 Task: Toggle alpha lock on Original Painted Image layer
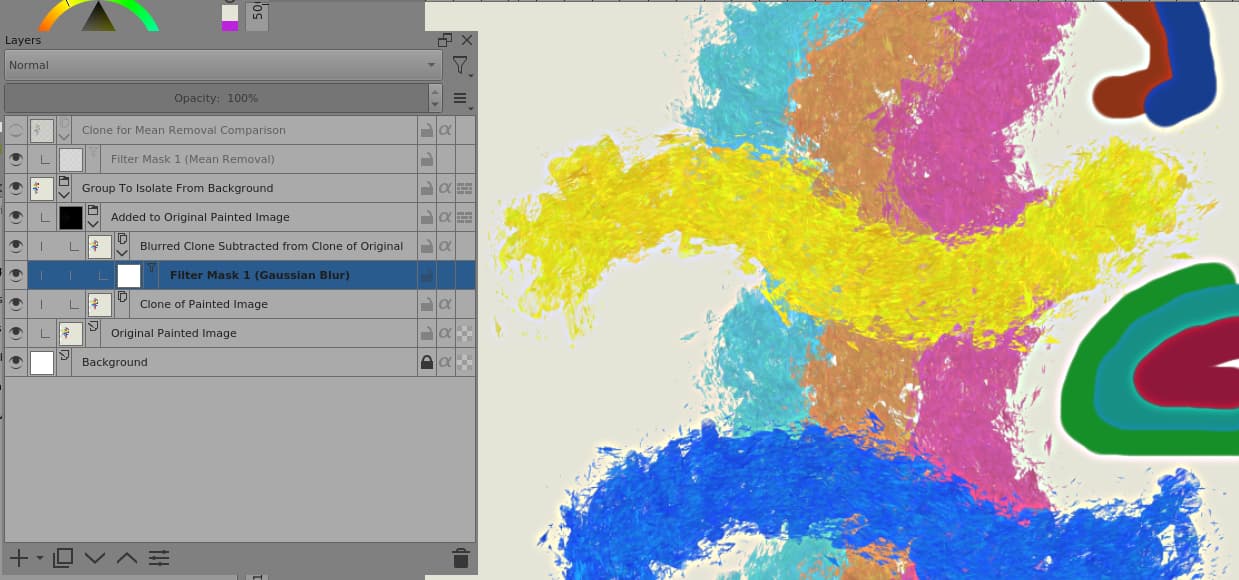[446, 333]
